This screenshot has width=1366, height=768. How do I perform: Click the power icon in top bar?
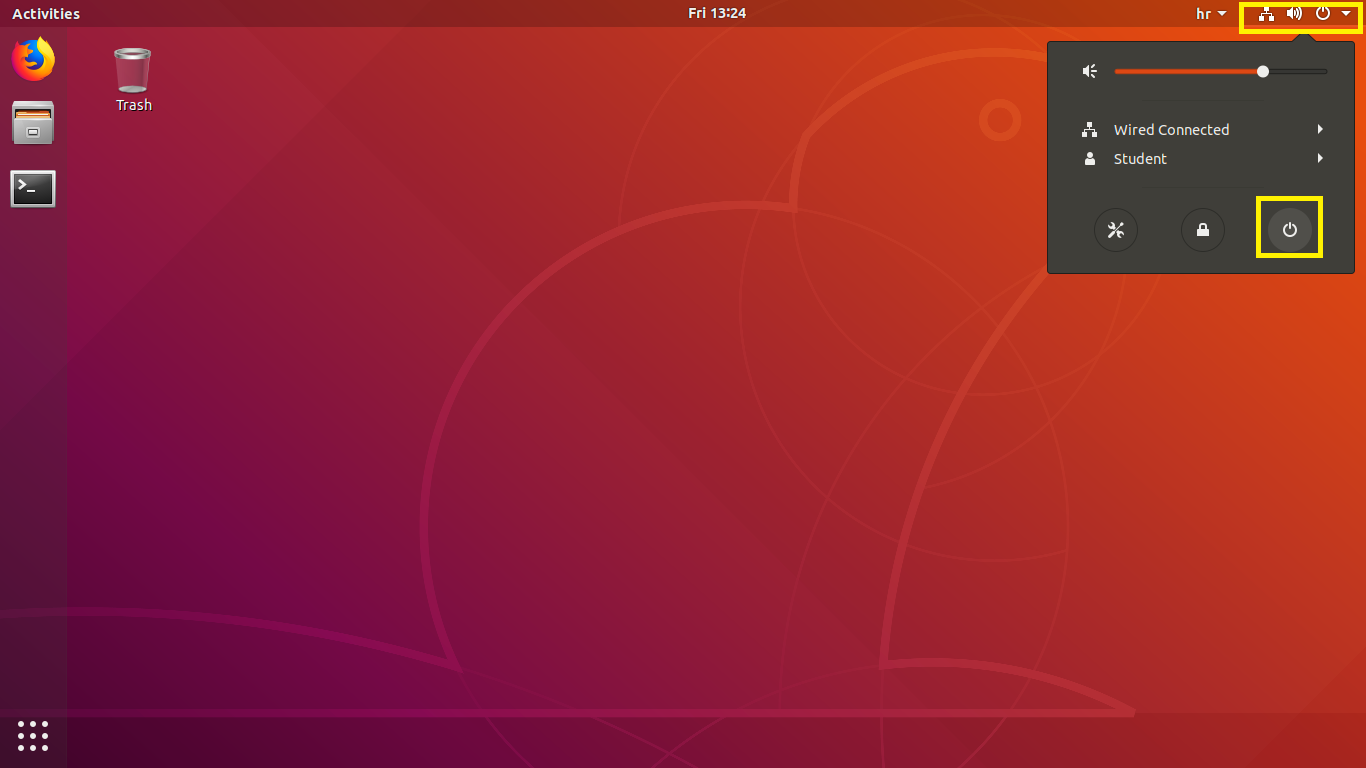[x=1323, y=14]
